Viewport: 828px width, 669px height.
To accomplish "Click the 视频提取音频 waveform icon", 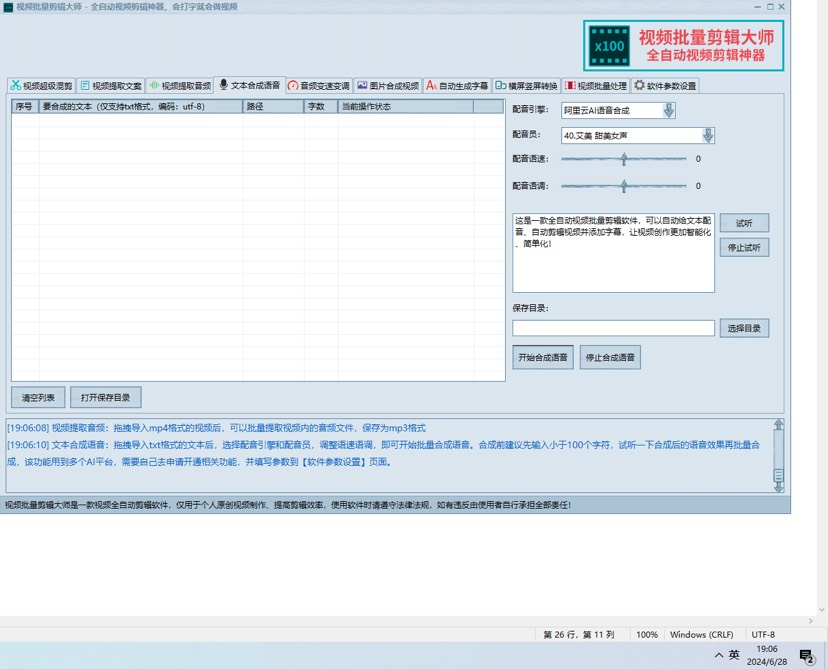I will tap(152, 86).
